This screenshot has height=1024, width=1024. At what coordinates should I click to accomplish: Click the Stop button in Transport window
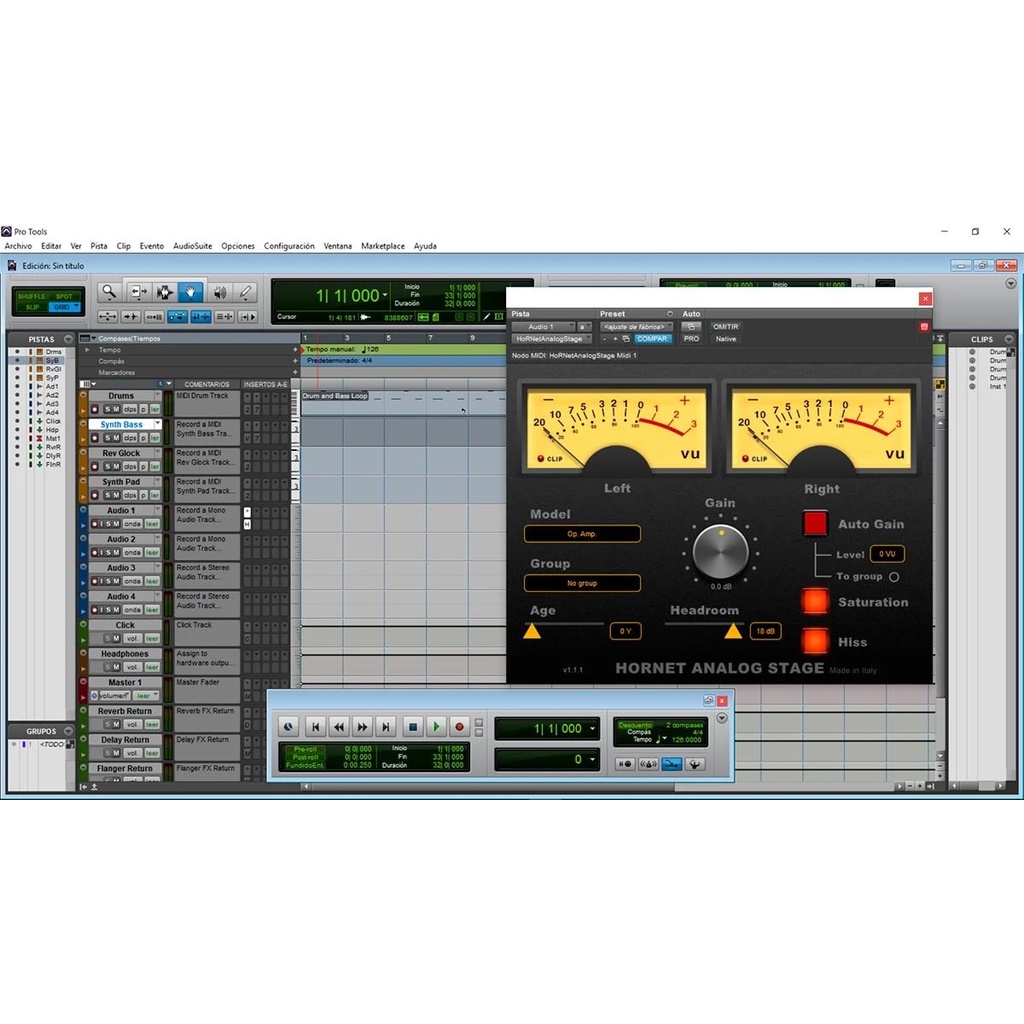point(413,726)
